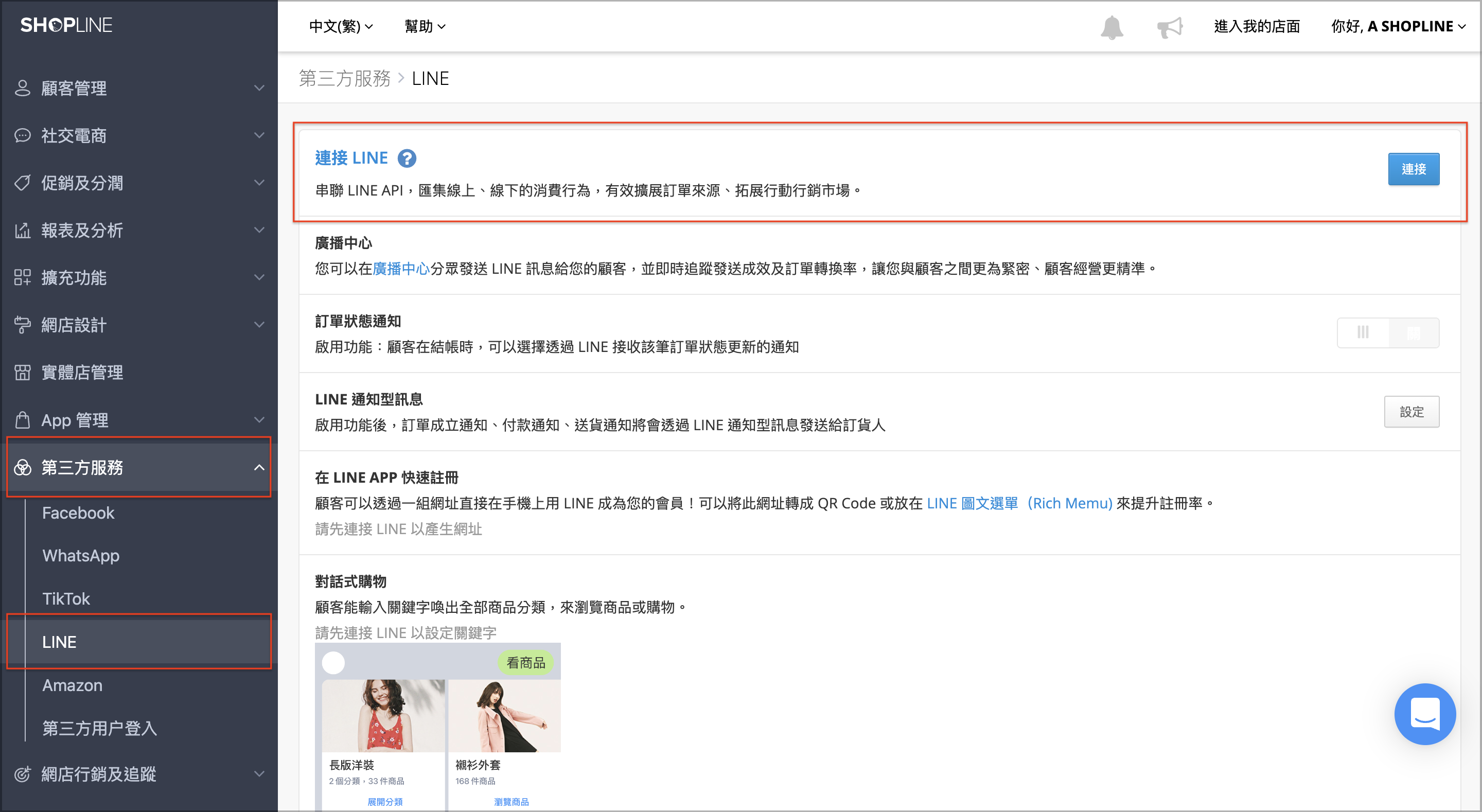Collapse the 第三方服務 menu chevron
Image resolution: width=1482 pixels, height=812 pixels.
(259, 467)
